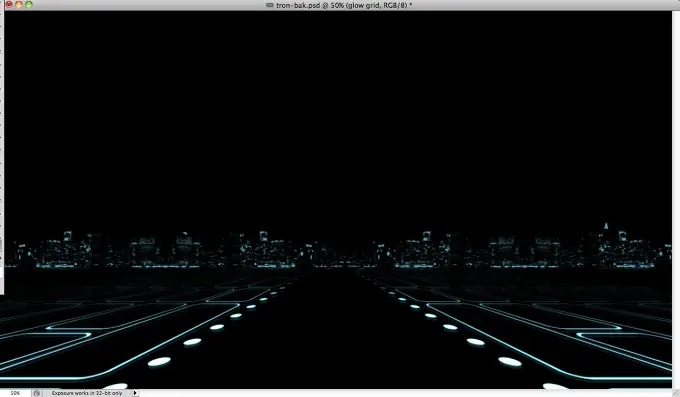Screen dimensions: 680x397
Task: Open the status bar options arrow menu
Action: pos(135,393)
